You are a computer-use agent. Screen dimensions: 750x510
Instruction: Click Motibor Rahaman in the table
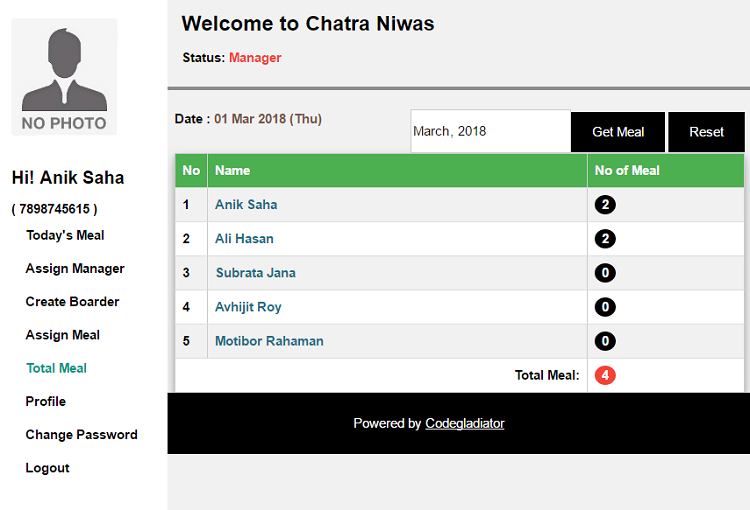(269, 341)
